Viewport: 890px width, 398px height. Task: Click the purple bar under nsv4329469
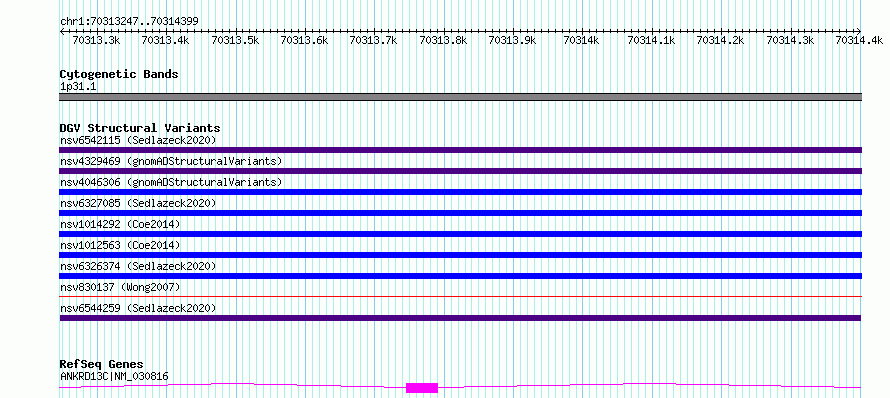coord(460,171)
